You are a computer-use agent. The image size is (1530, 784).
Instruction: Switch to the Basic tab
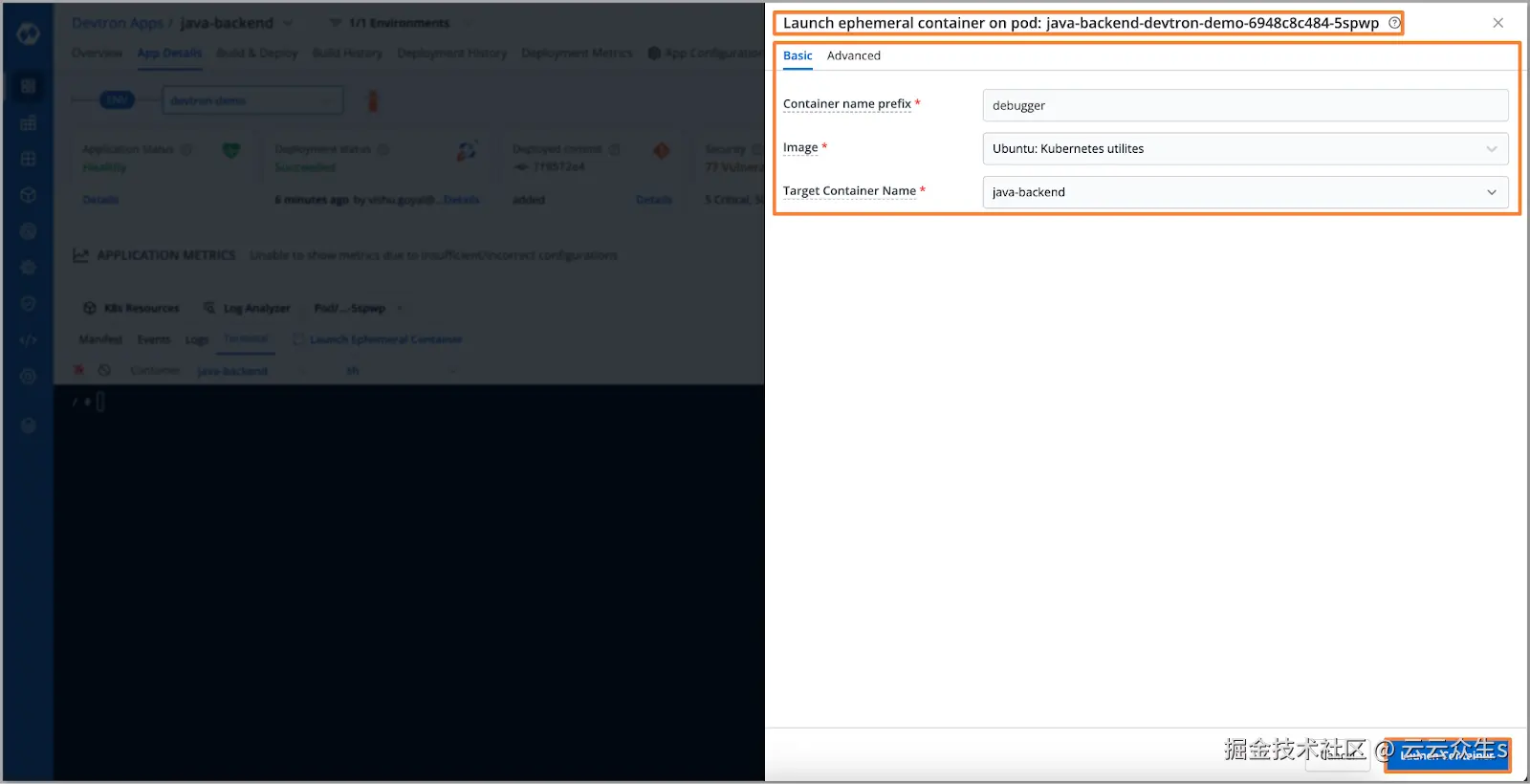[798, 55]
